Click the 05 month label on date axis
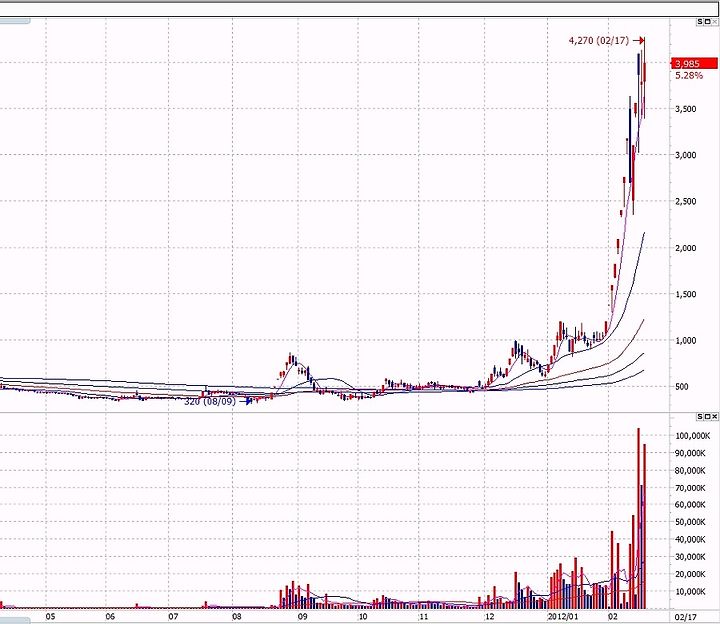This screenshot has width=720, height=624. tap(51, 617)
